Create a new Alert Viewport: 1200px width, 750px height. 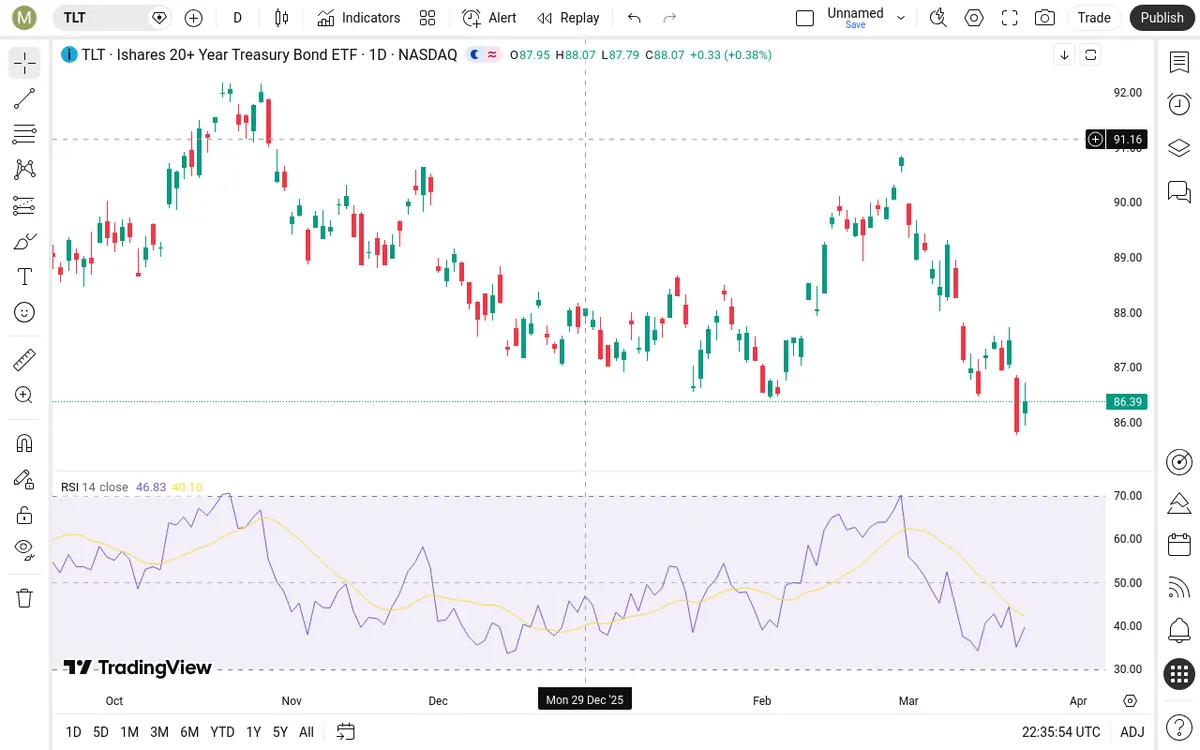coord(489,18)
